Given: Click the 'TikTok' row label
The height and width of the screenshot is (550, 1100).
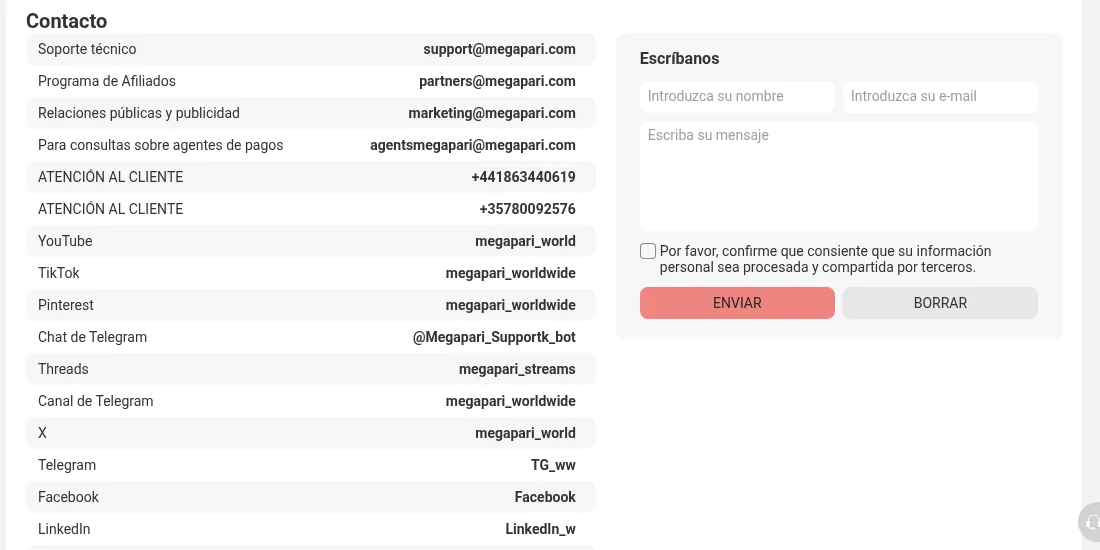Looking at the screenshot, I should click(x=59, y=274).
